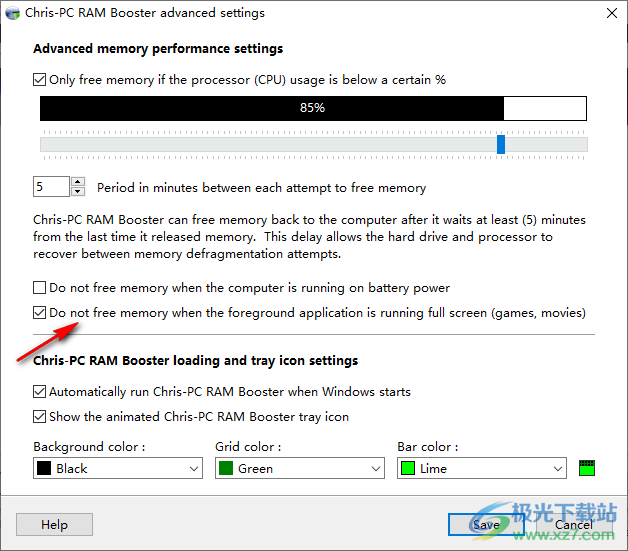Toggle the CPU usage threshold checkbox
This screenshot has height=551, width=628.
(x=40, y=79)
